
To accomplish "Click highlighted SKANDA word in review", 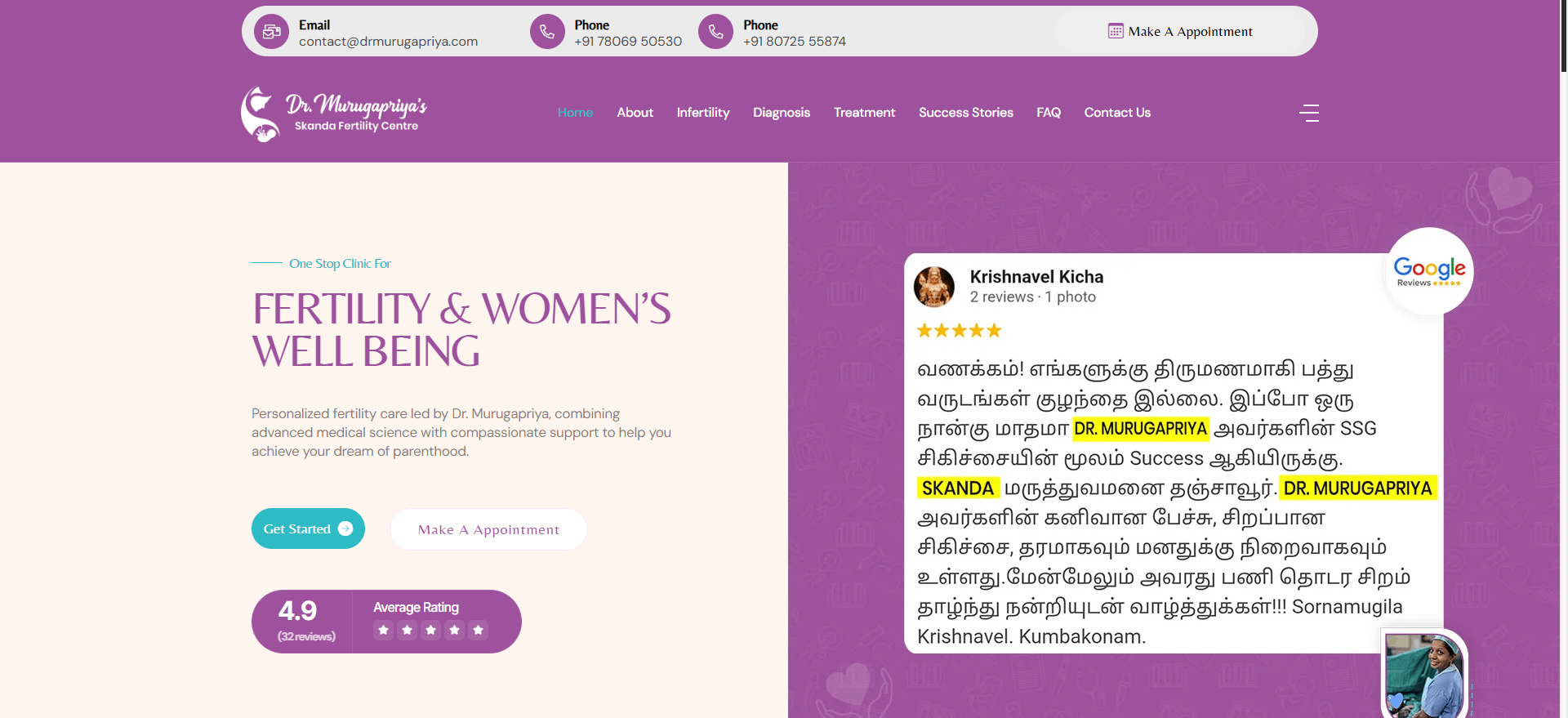I will [957, 488].
